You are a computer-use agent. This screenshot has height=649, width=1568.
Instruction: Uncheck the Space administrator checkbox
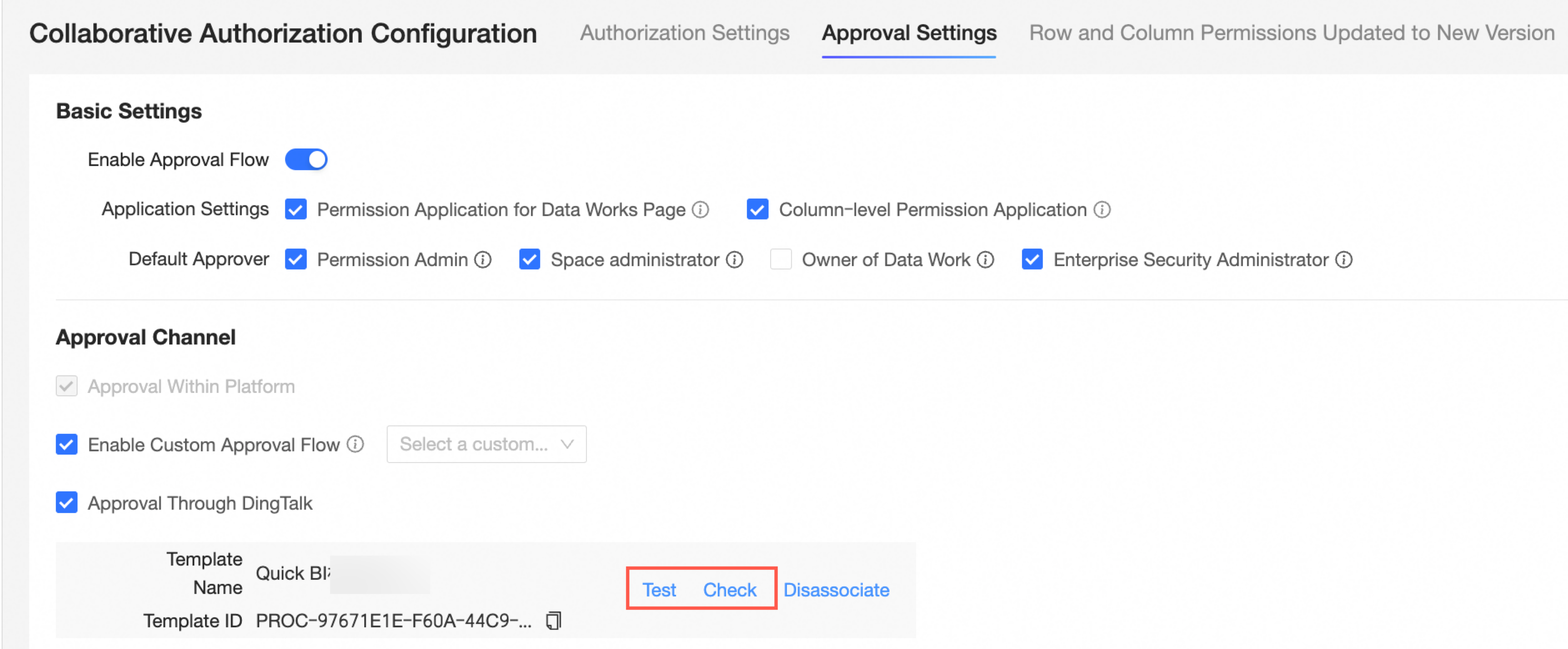pos(529,259)
